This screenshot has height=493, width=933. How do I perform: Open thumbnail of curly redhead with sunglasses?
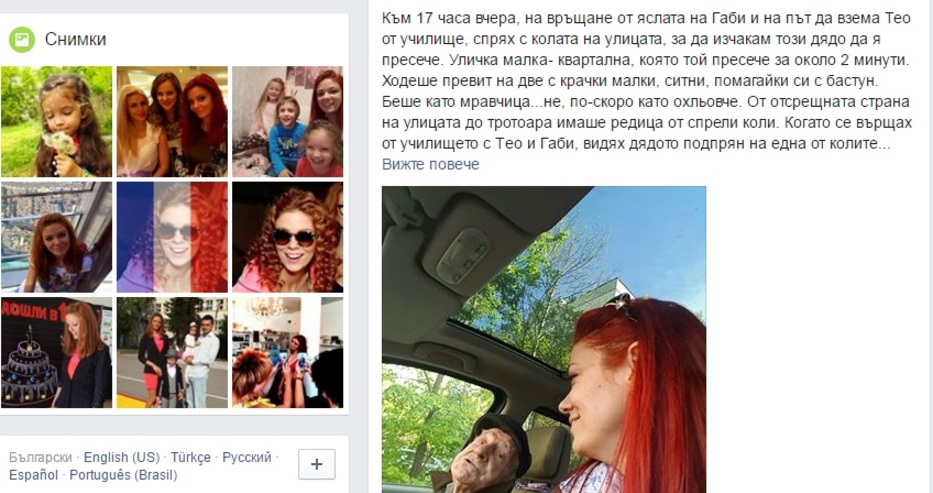[287, 237]
